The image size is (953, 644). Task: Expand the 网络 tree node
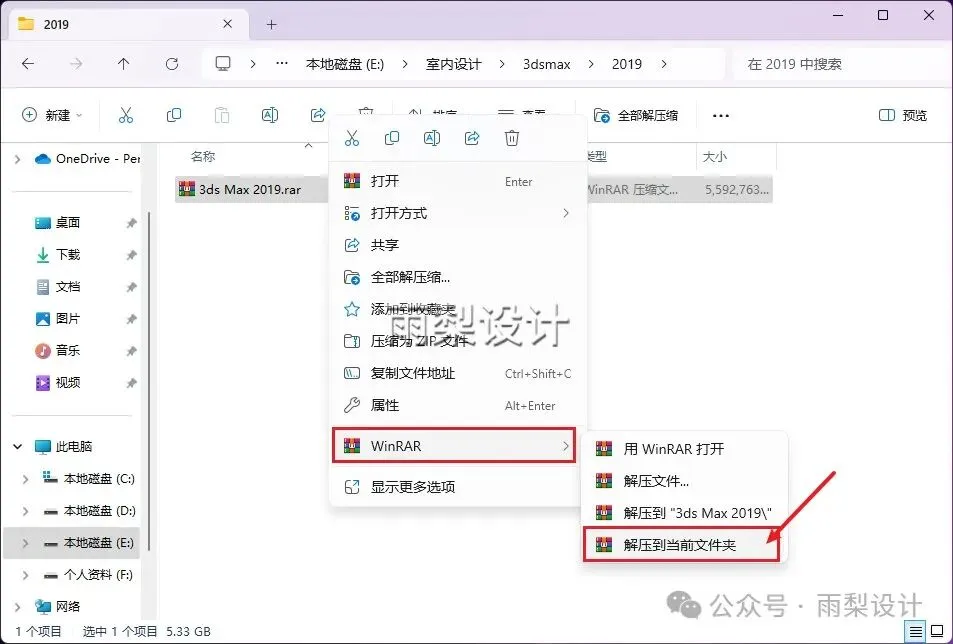[x=18, y=606]
